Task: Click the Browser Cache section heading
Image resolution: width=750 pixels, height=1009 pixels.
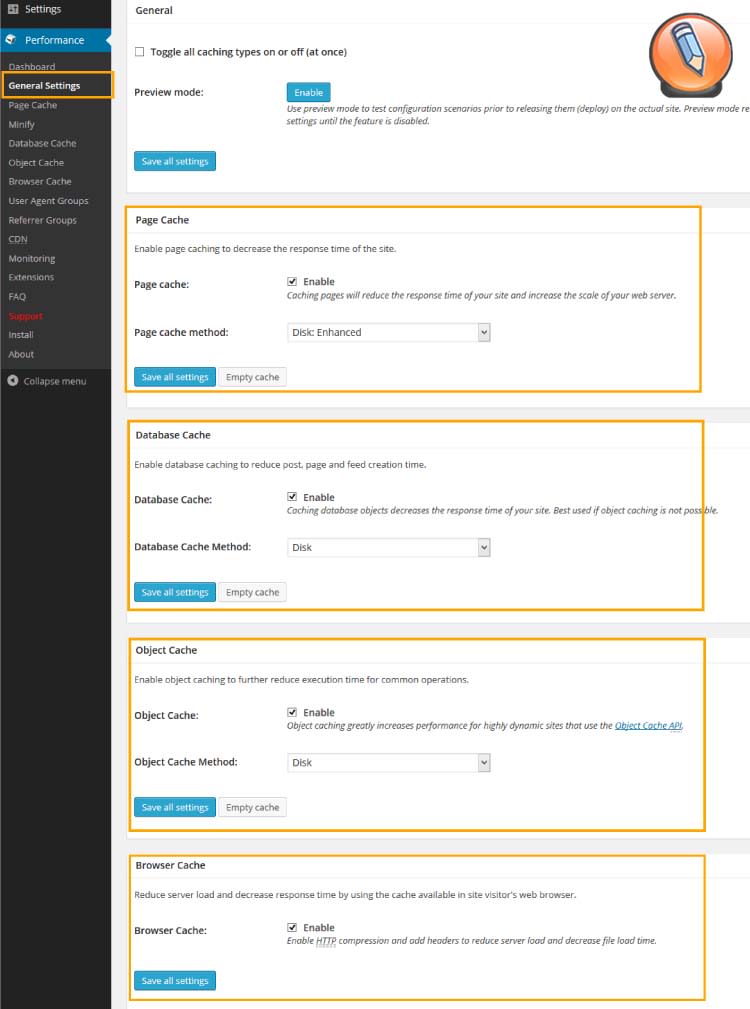Action: (x=170, y=865)
